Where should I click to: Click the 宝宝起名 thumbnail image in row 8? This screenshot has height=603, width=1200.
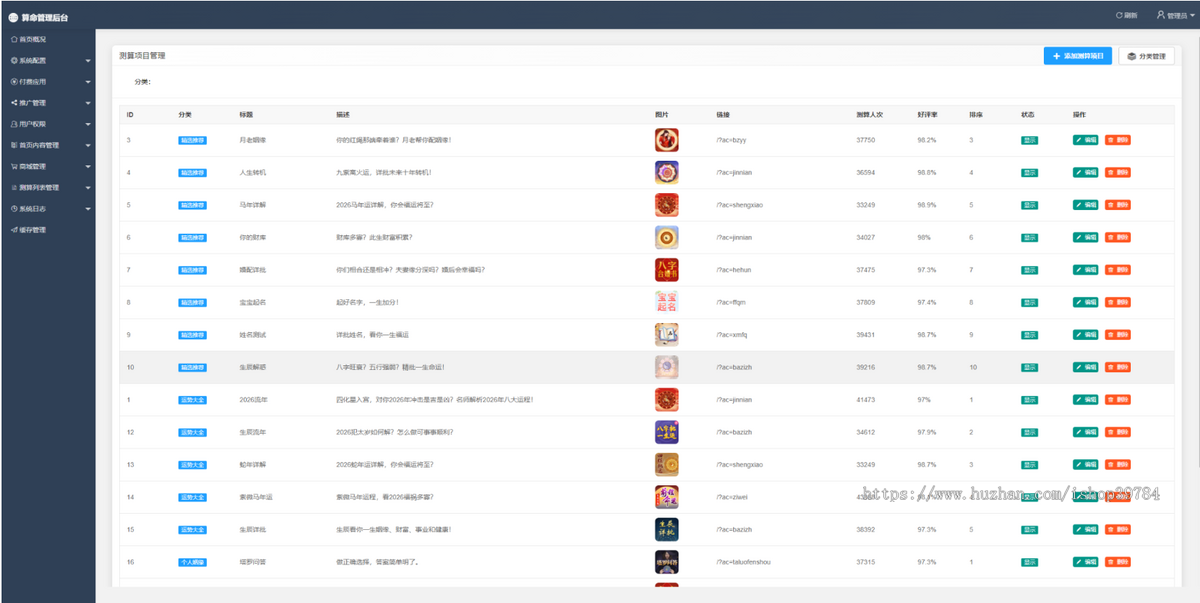[666, 302]
